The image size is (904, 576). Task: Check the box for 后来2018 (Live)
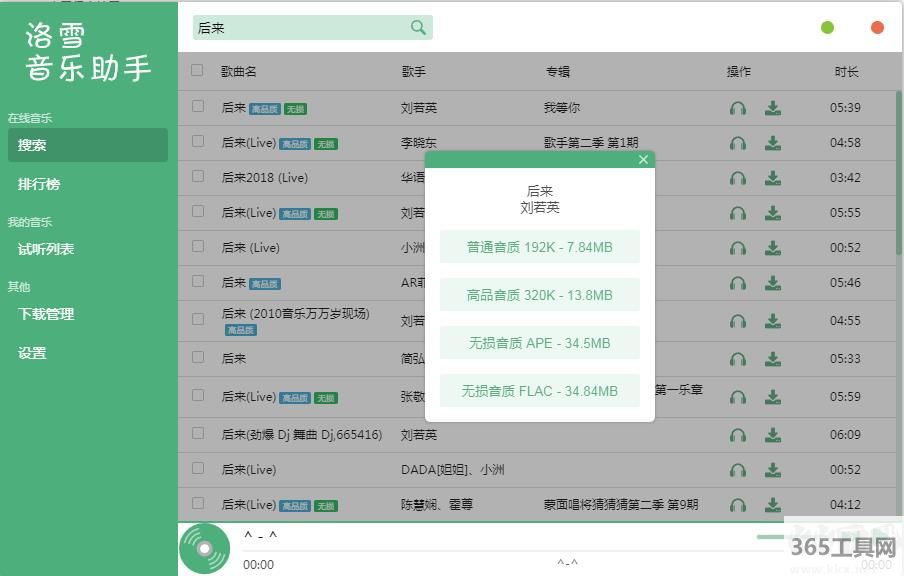(197, 177)
